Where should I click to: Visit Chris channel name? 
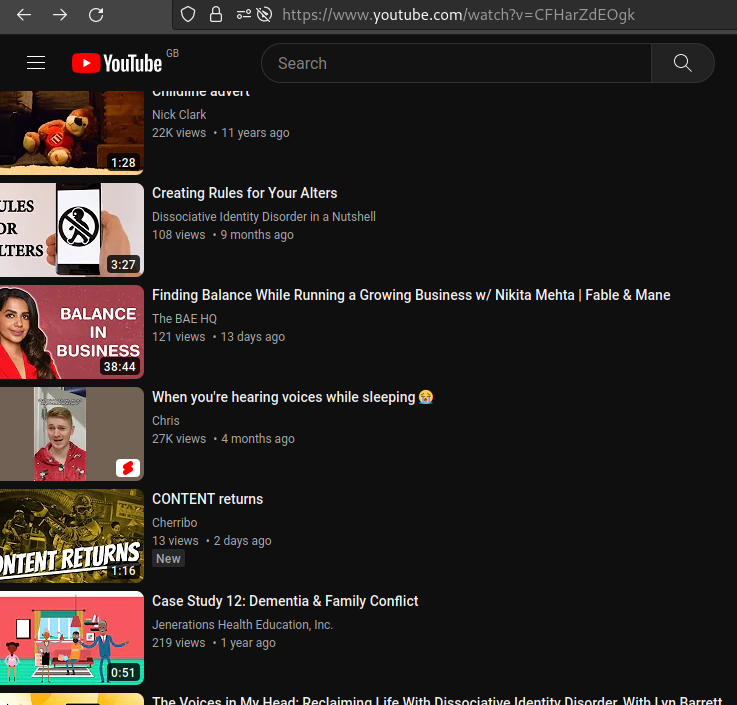(x=165, y=421)
